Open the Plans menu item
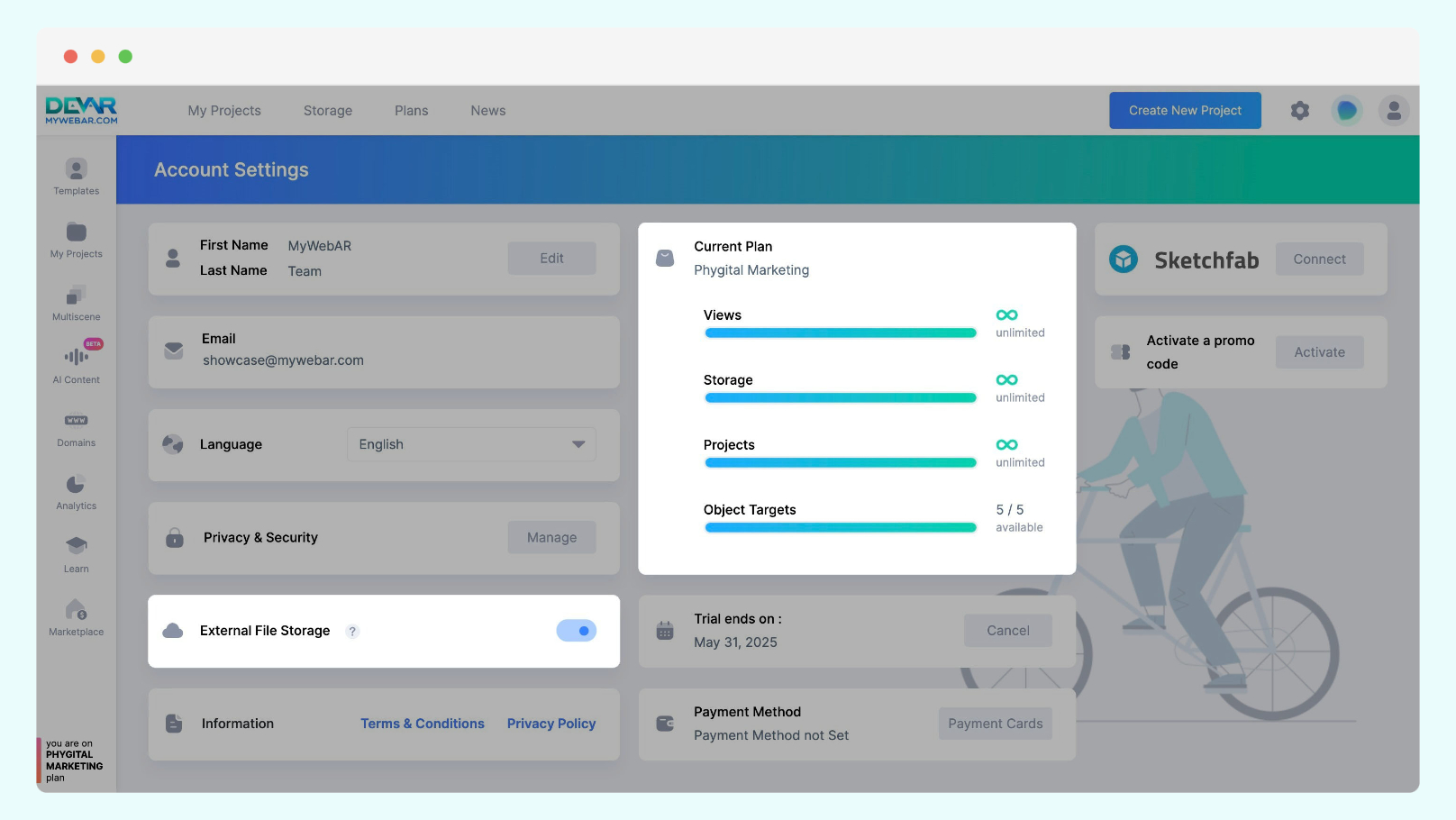Screen dimensions: 1456x820 click(411, 111)
